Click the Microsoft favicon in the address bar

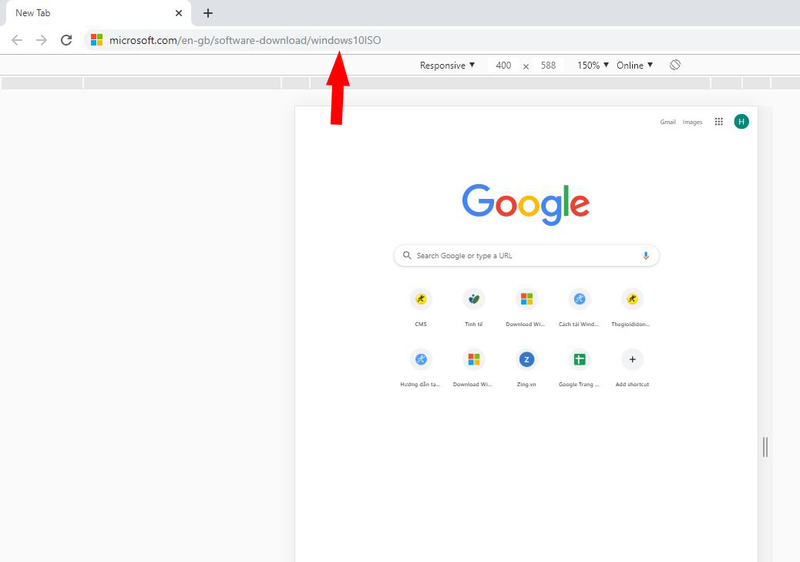(x=96, y=40)
